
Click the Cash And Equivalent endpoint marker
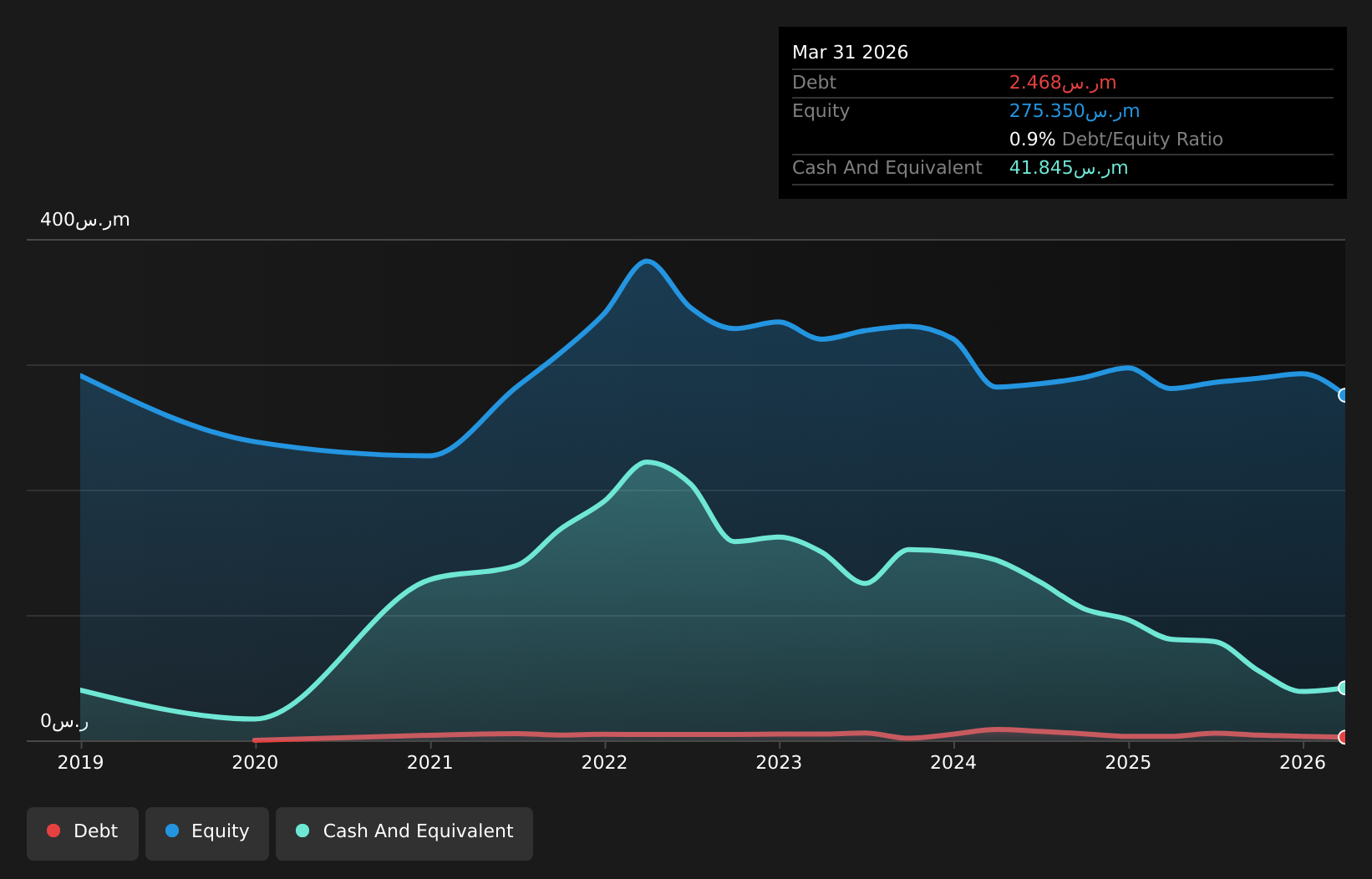tap(1344, 688)
